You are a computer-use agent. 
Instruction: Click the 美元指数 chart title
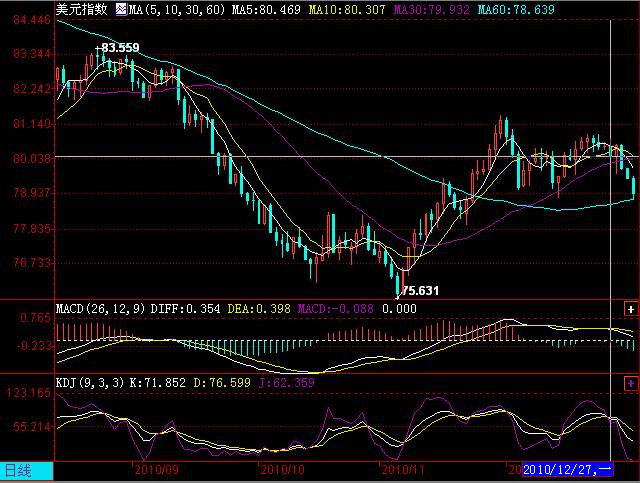pyautogui.click(x=81, y=9)
